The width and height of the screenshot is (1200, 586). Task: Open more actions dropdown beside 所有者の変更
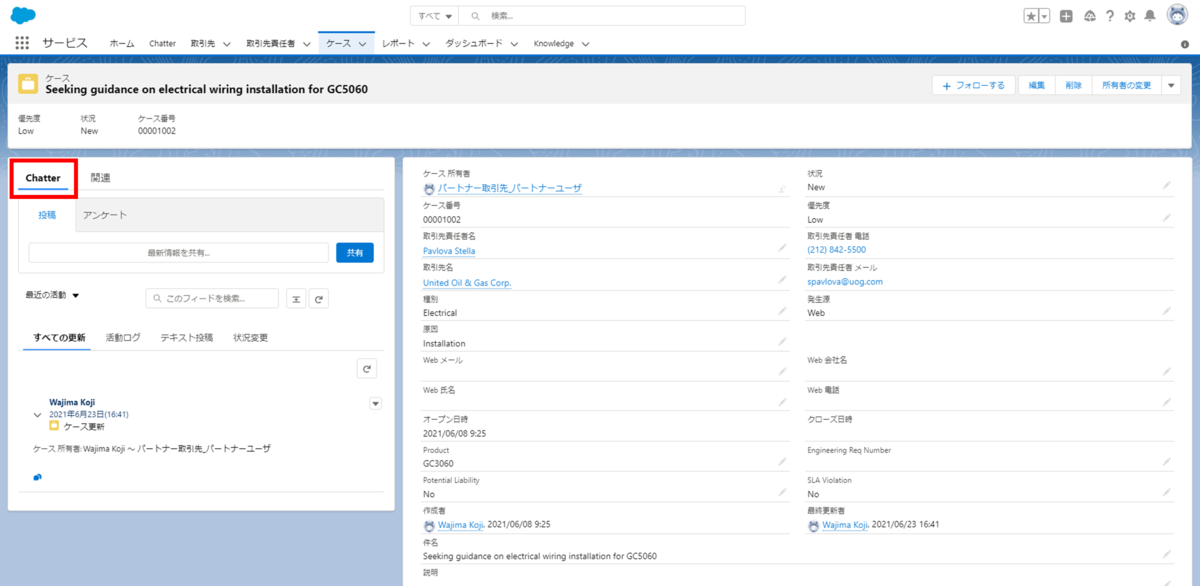tap(1172, 86)
